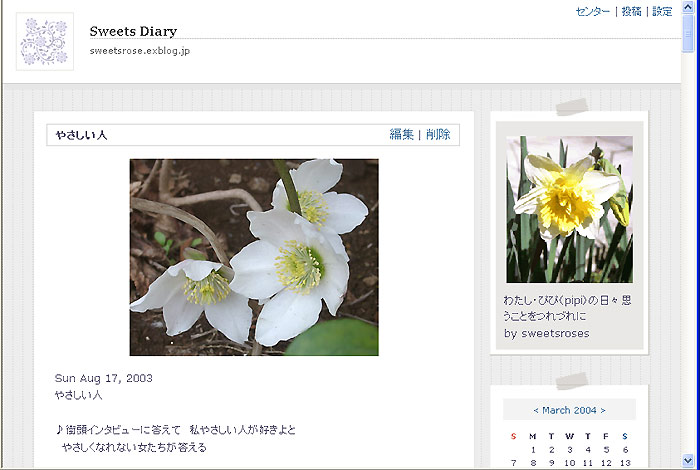The width and height of the screenshot is (700, 470).
Task: Open the Sweets Diary blog title
Action: (133, 31)
